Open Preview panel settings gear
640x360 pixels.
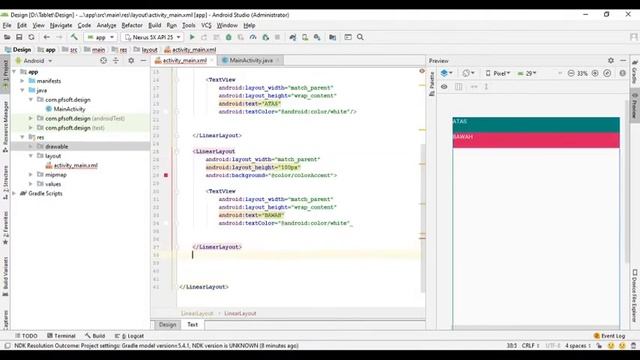click(611, 60)
